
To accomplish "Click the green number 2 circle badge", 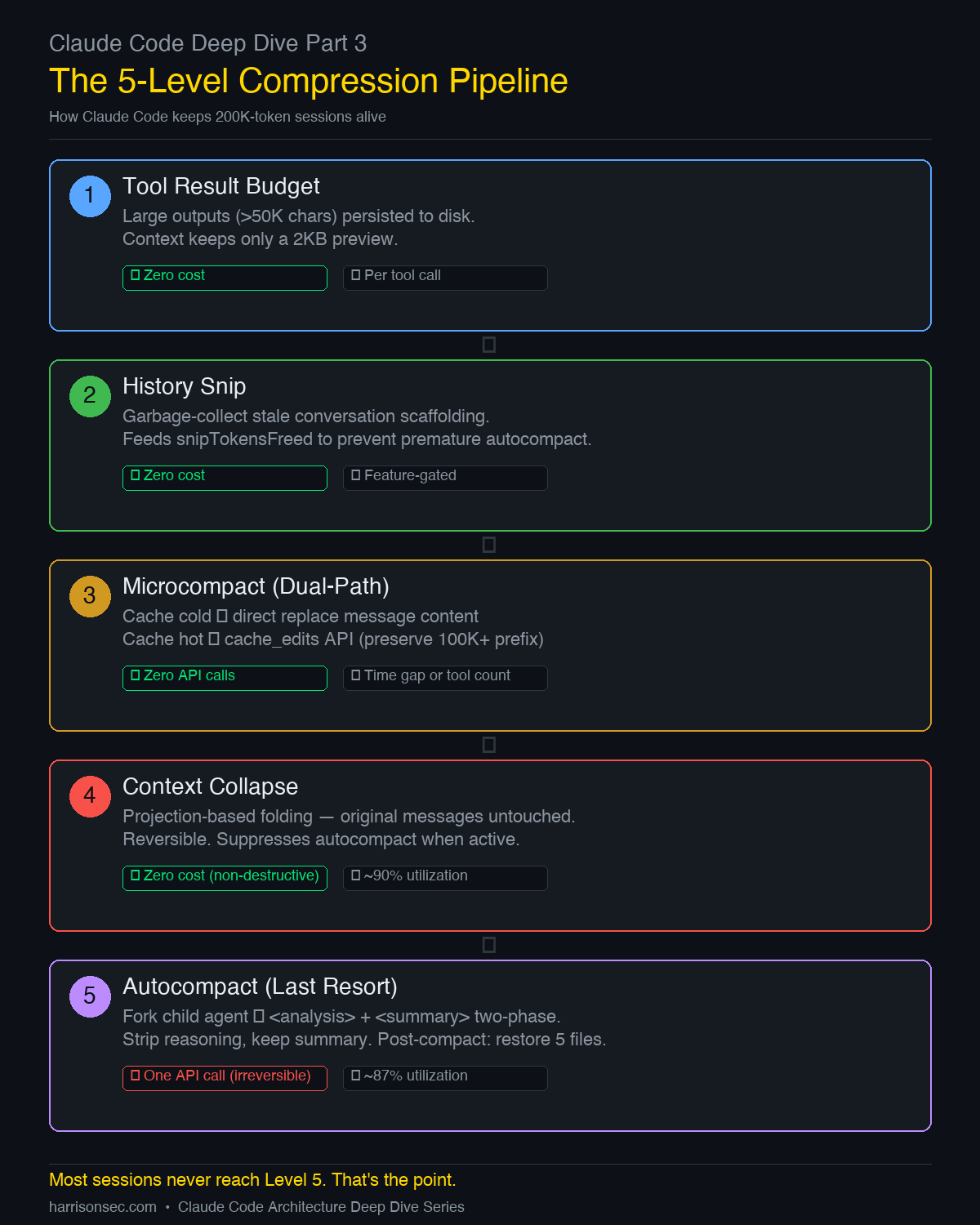I will 90,396.
